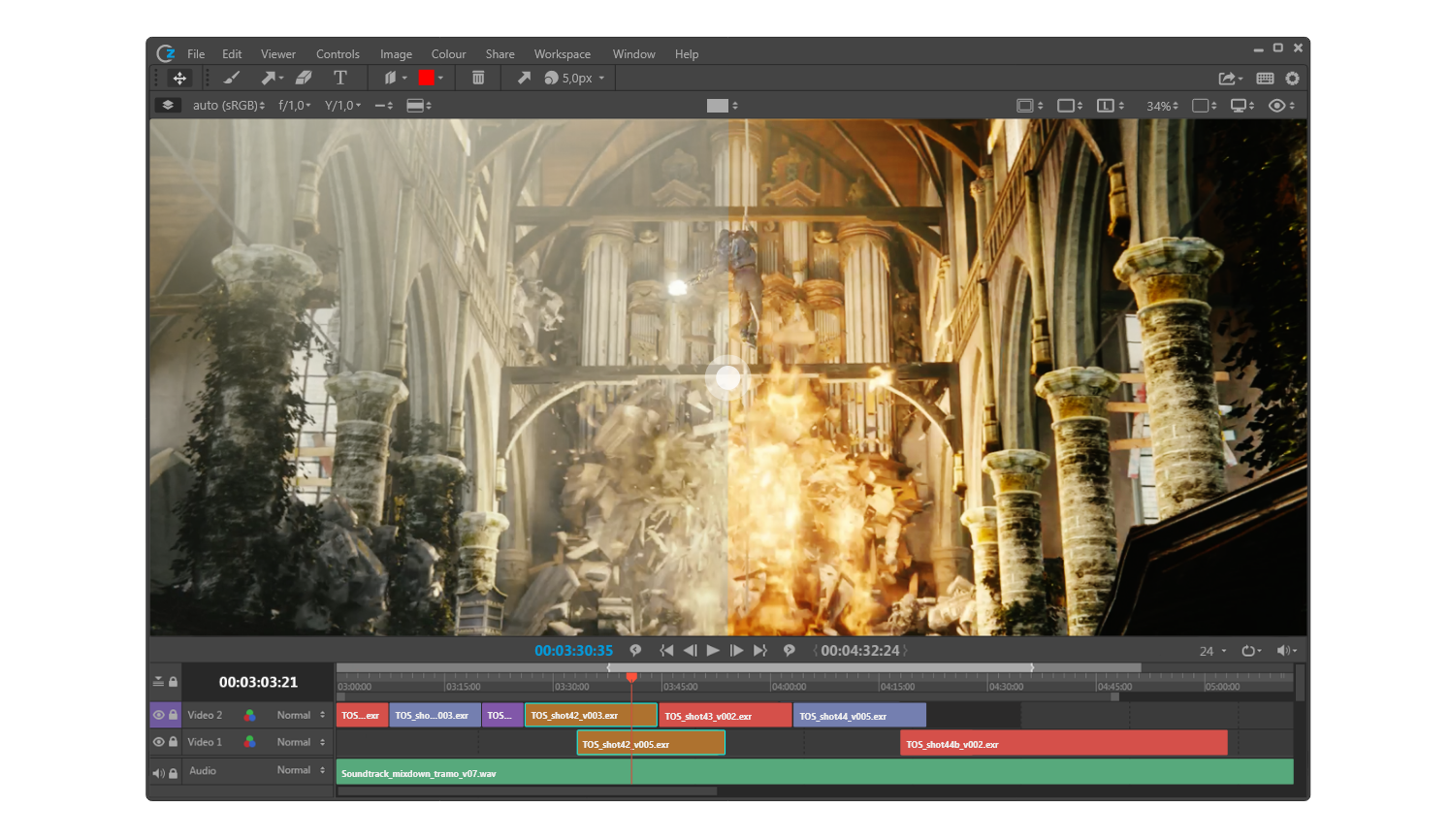Toggle lock on Video 2 track
This screenshot has width=1451, height=840.
click(x=173, y=715)
